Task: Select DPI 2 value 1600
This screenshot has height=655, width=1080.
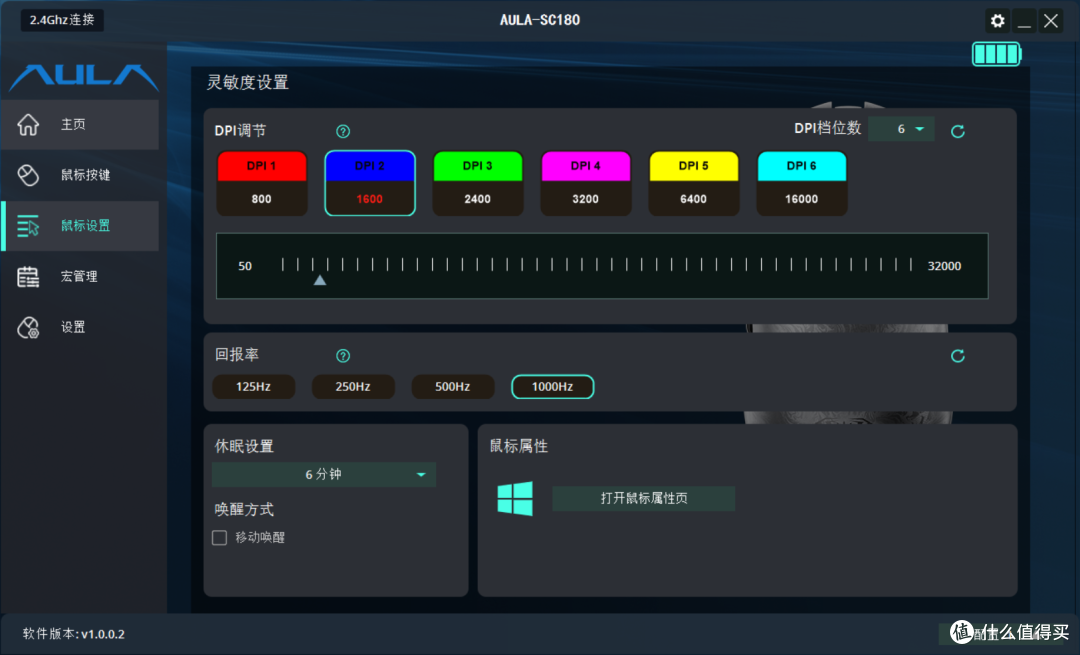Action: pyautogui.click(x=370, y=199)
